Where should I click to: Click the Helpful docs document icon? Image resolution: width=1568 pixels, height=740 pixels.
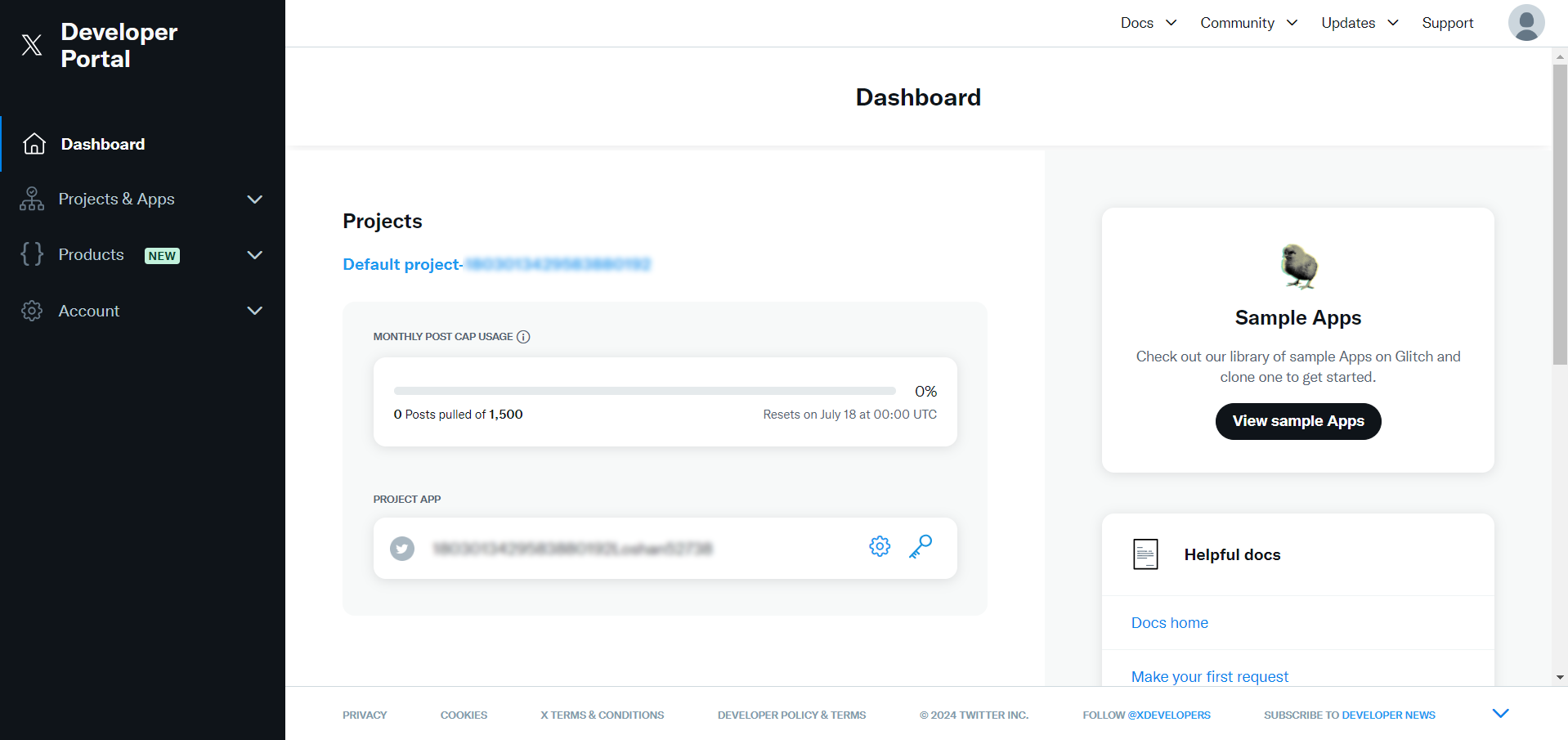coord(1145,554)
